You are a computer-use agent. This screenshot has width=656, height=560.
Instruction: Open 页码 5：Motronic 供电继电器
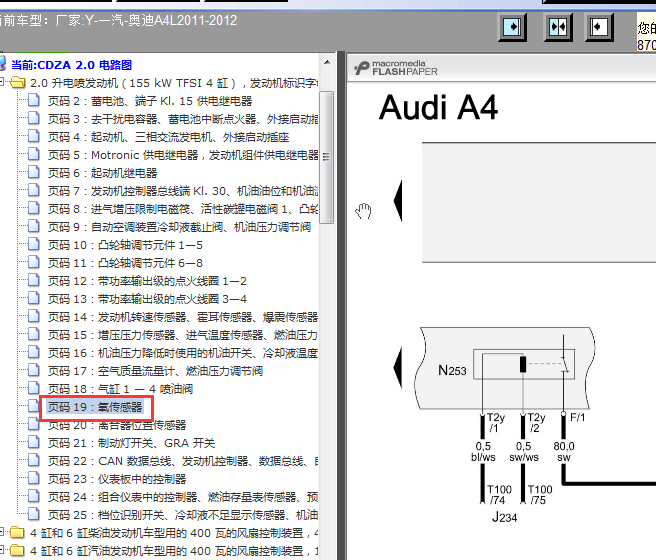[x=182, y=155]
